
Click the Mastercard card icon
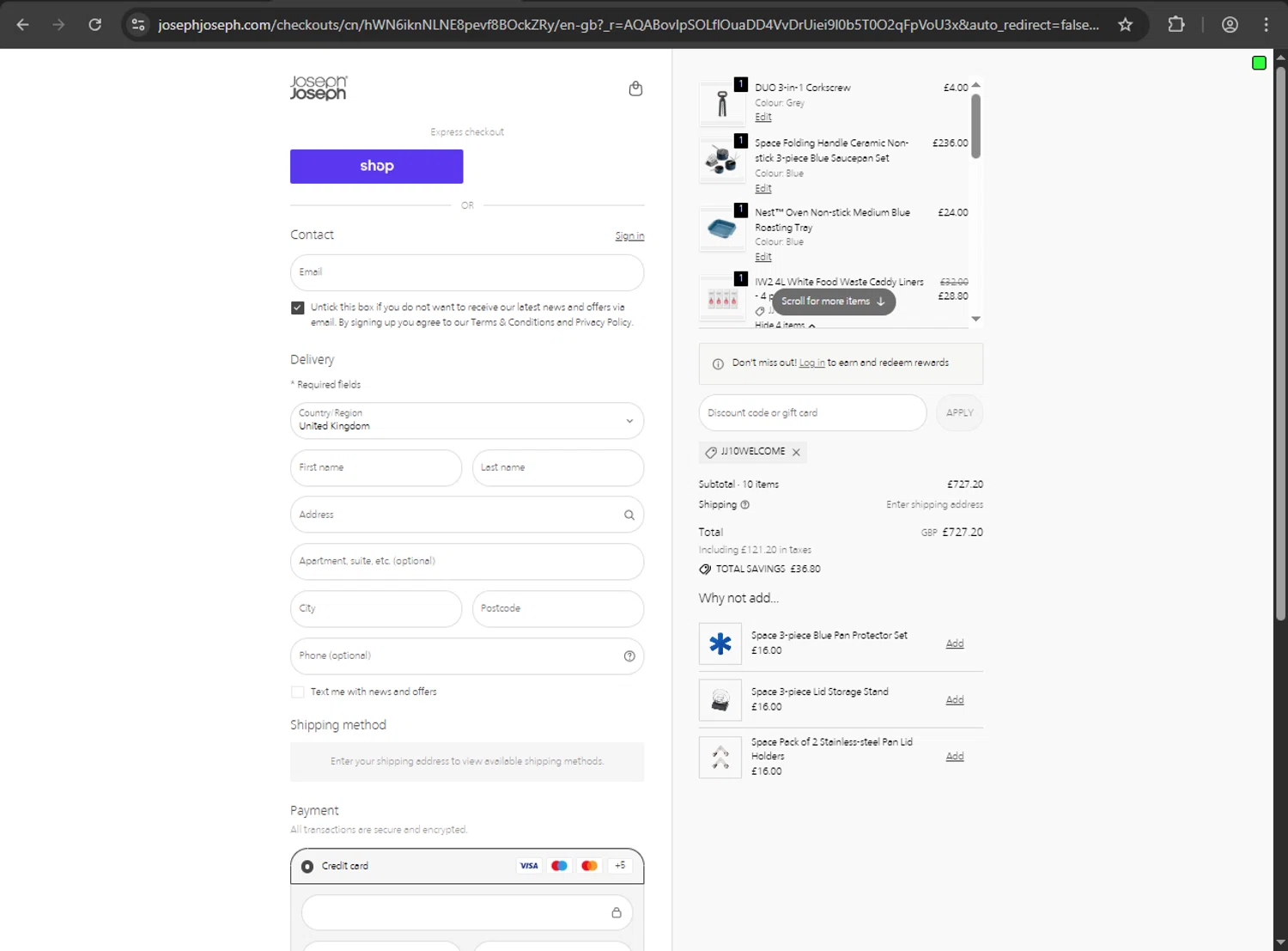(589, 866)
